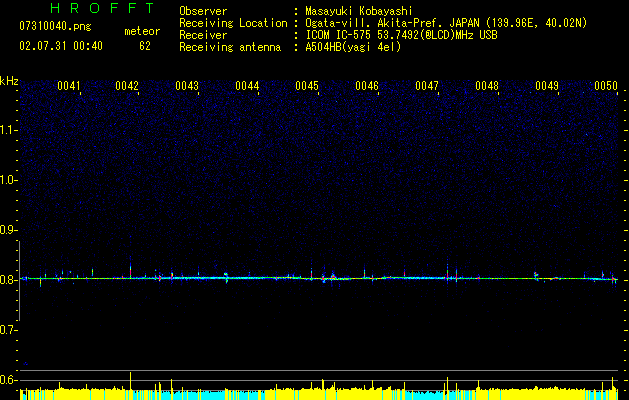Screen dimensions: 629x400
Task: Click time marker 0046
Action: click(x=367, y=86)
